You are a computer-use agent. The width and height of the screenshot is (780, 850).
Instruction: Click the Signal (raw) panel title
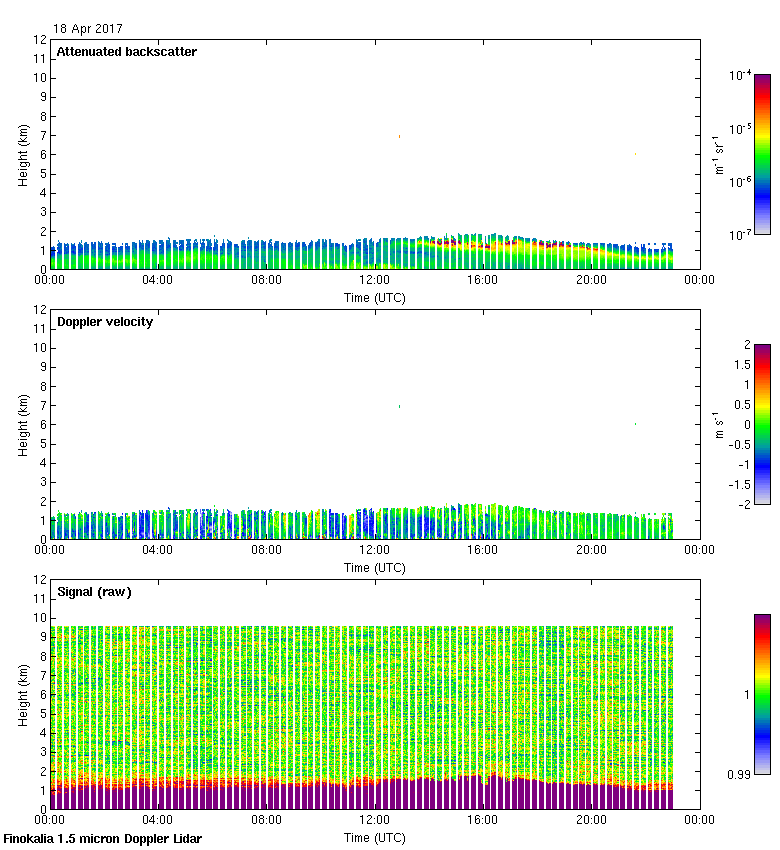(94, 592)
